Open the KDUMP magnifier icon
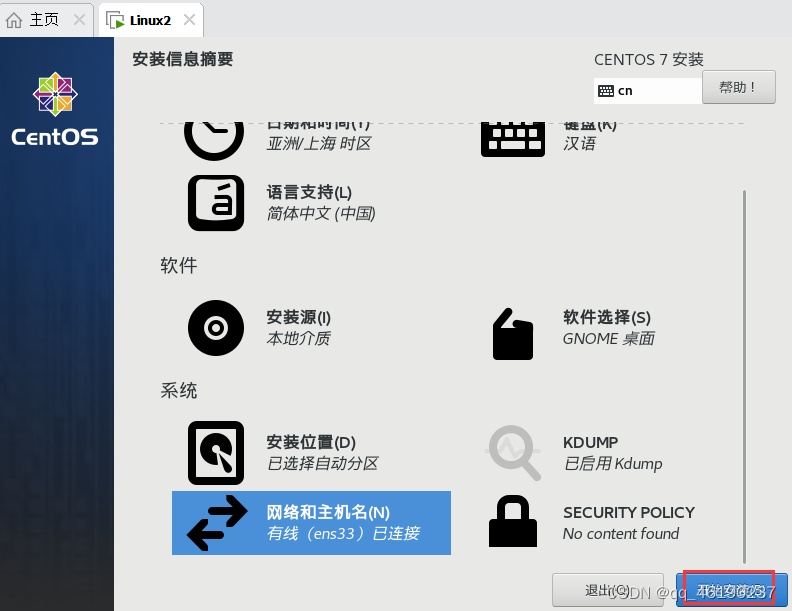 (x=513, y=452)
